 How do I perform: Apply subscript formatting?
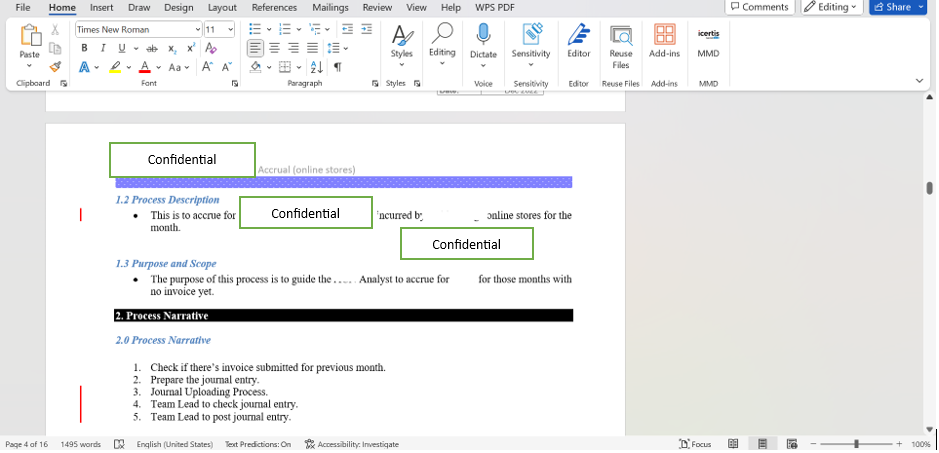click(172, 48)
